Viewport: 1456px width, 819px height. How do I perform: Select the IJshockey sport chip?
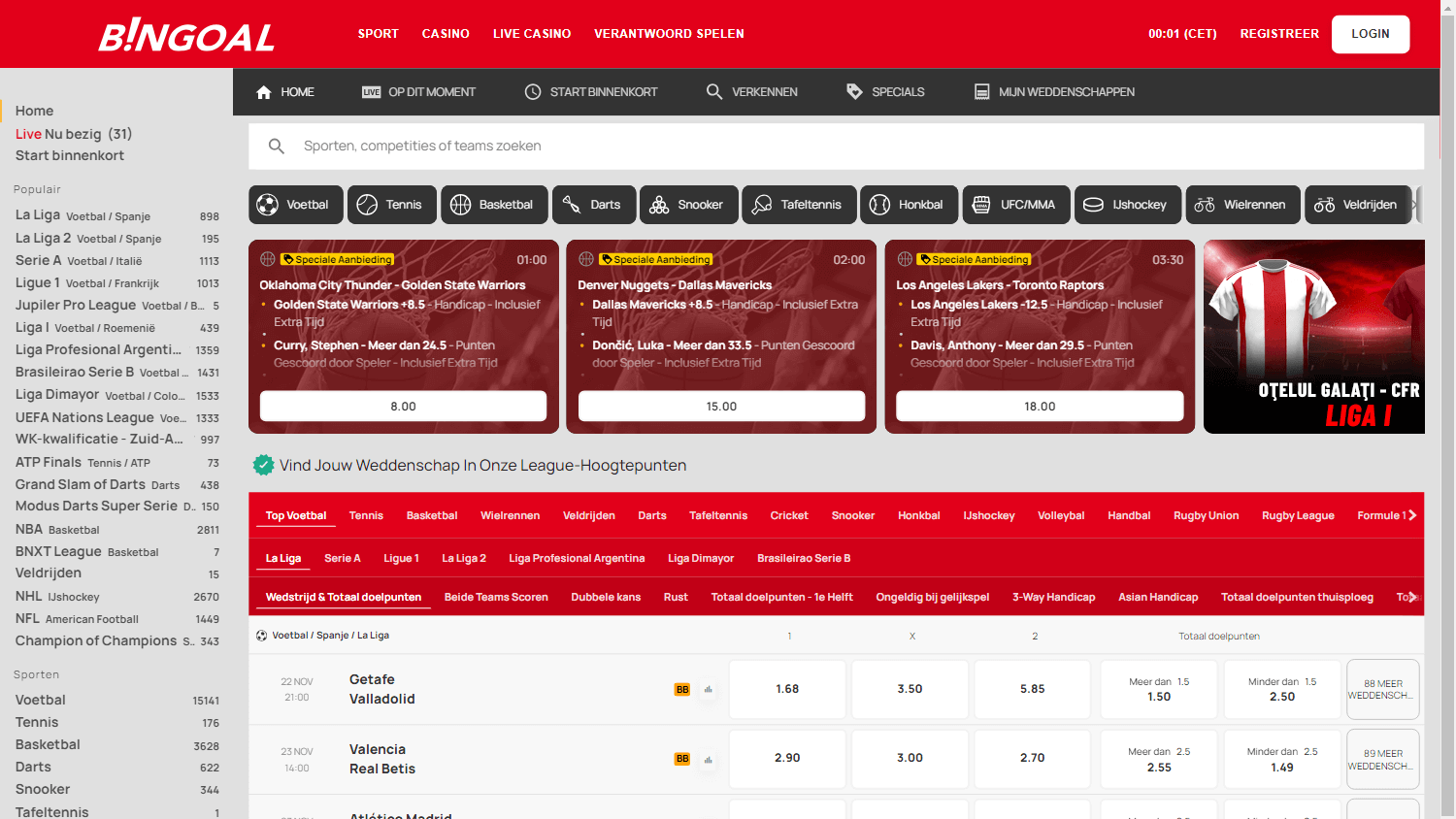tap(1128, 205)
